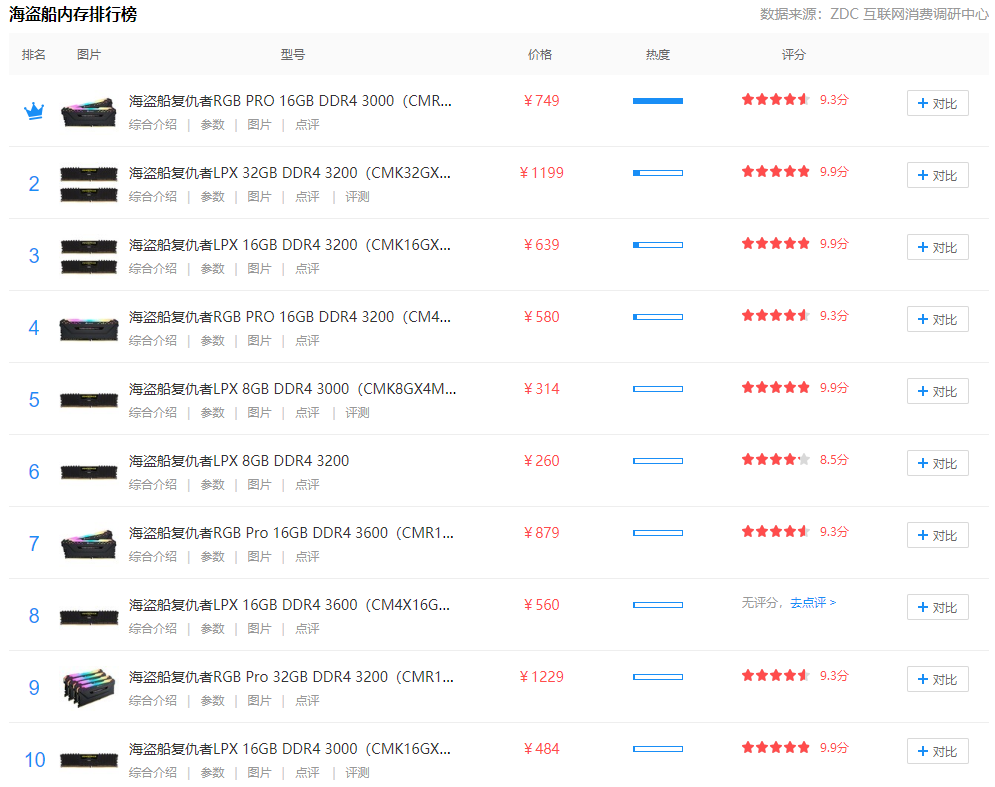Screen dimensions: 995x787
Task: Click 点评 under LPX 8GB DDR4 3200
Action: 307,485
